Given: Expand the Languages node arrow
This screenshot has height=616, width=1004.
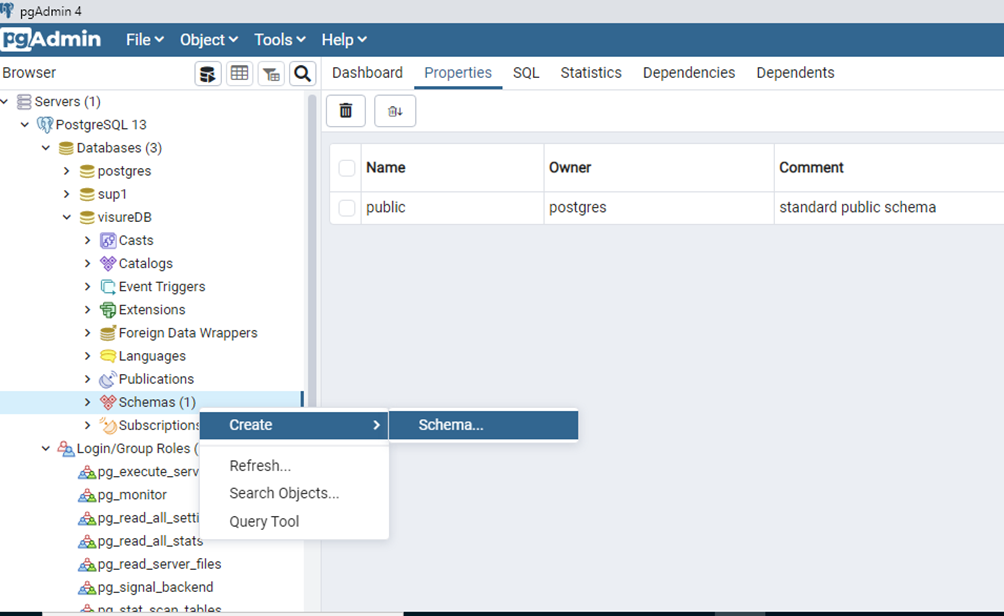Looking at the screenshot, I should tap(88, 356).
